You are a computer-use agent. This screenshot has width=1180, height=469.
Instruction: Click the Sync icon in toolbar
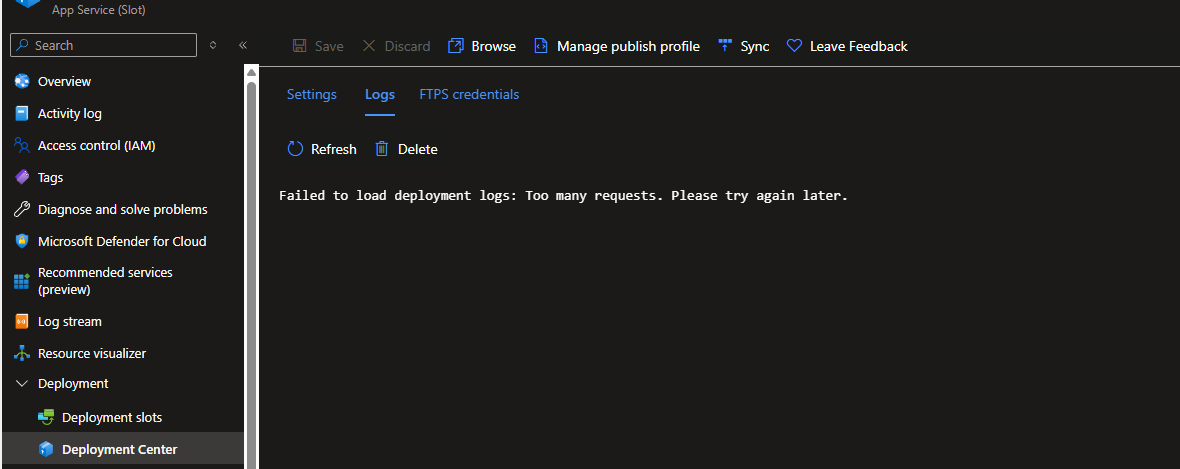725,46
